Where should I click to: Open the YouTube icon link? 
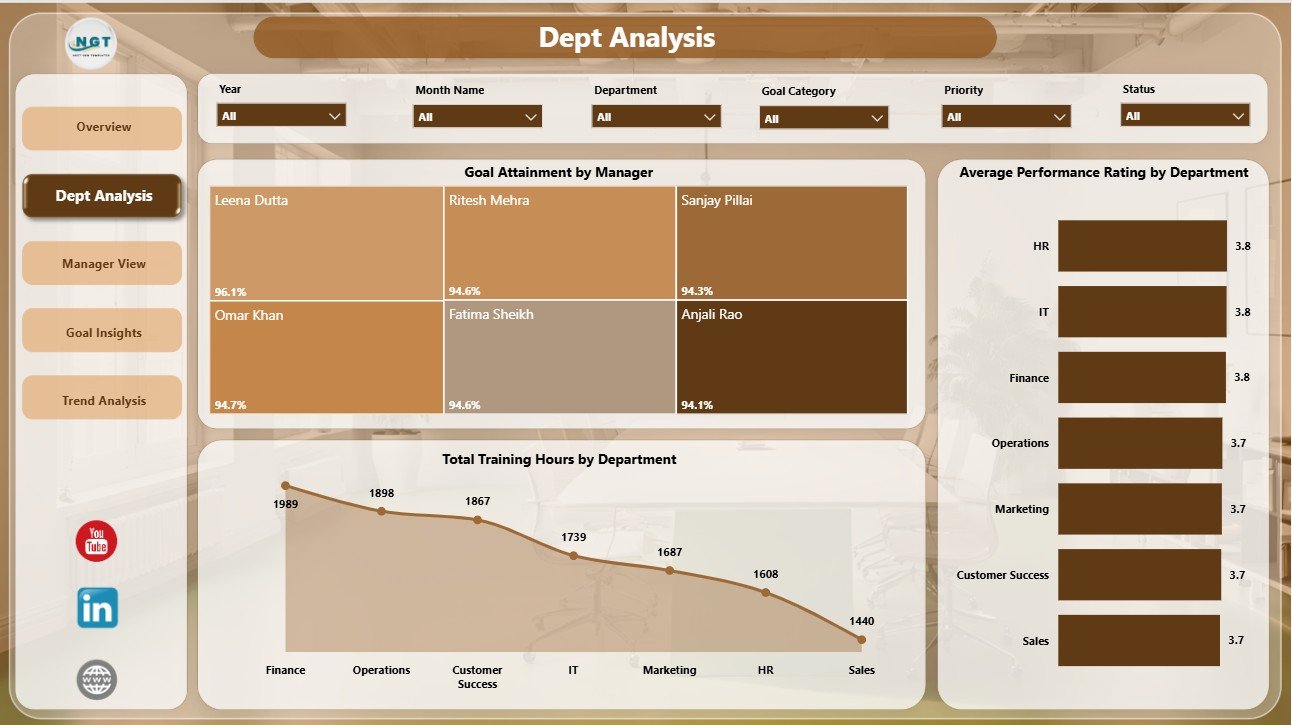[97, 541]
